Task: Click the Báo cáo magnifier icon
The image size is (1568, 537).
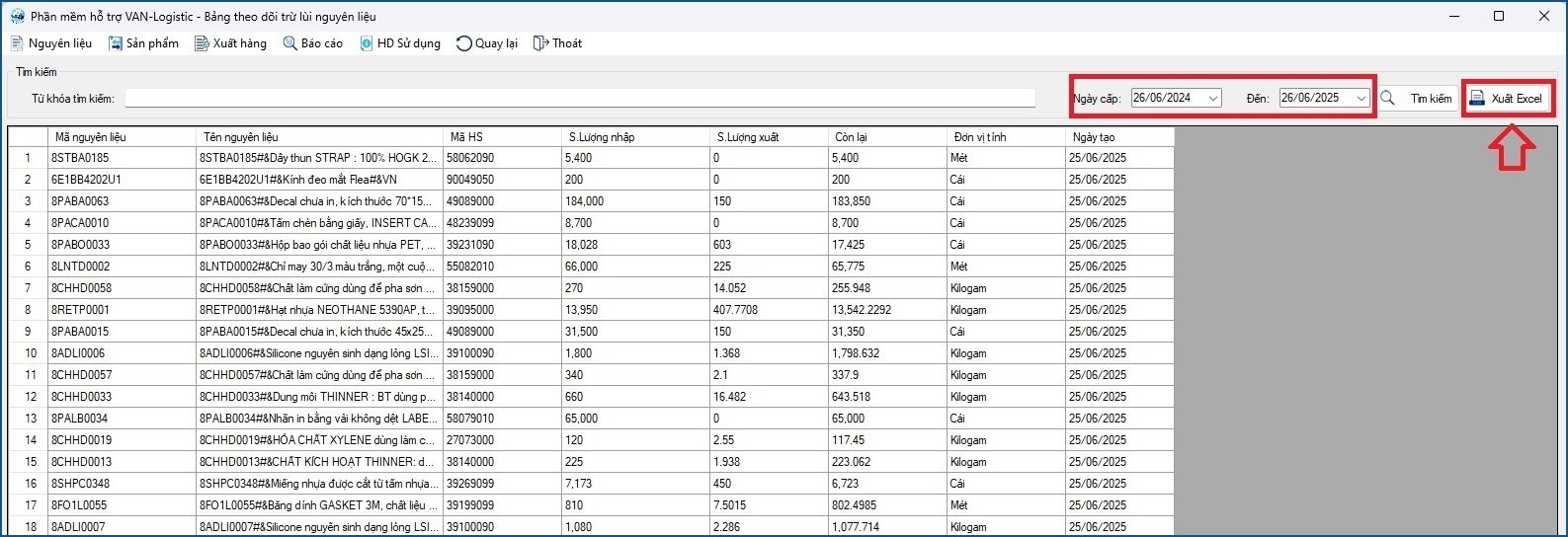Action: click(x=289, y=43)
